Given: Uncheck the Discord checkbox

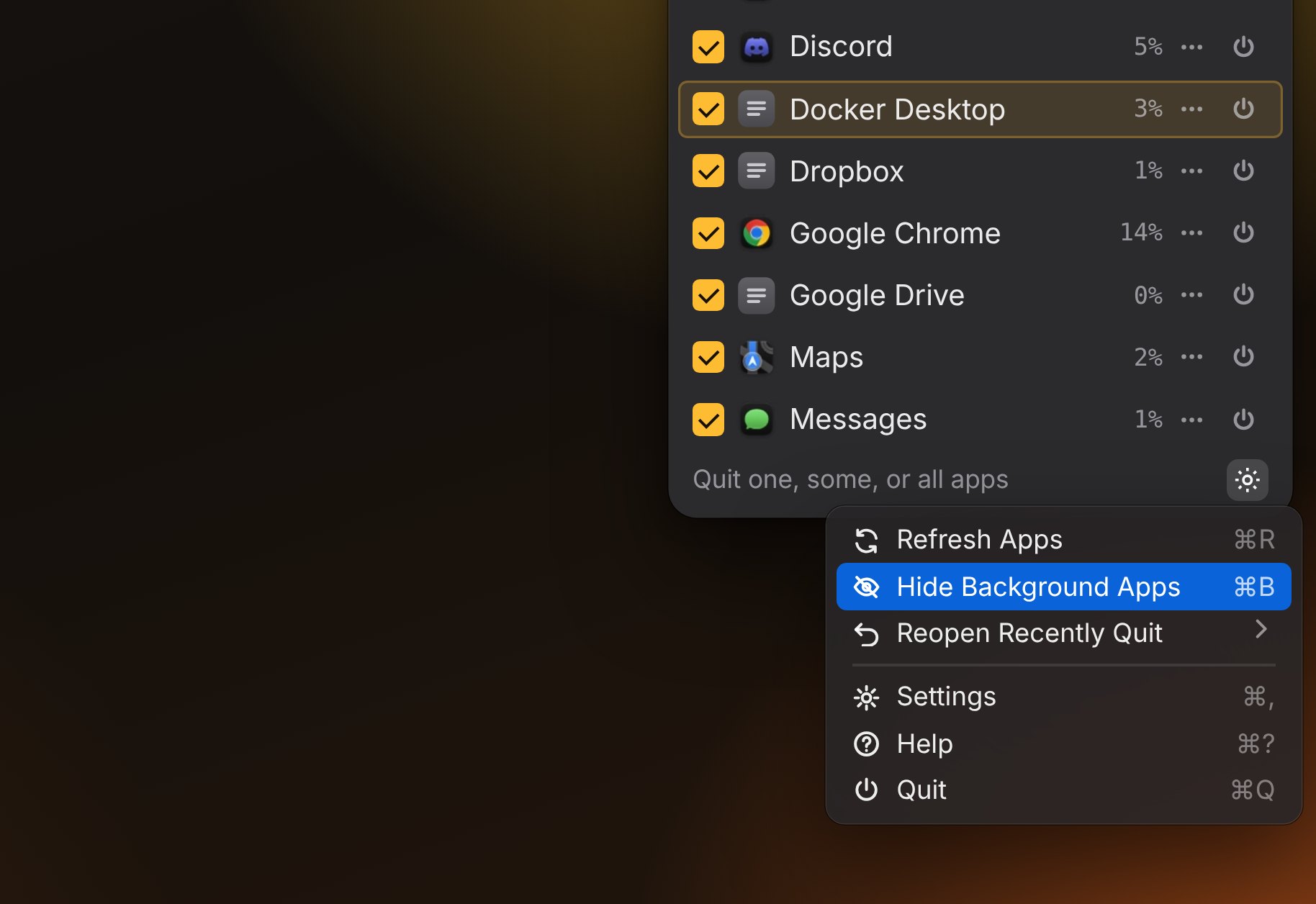Looking at the screenshot, I should (708, 48).
